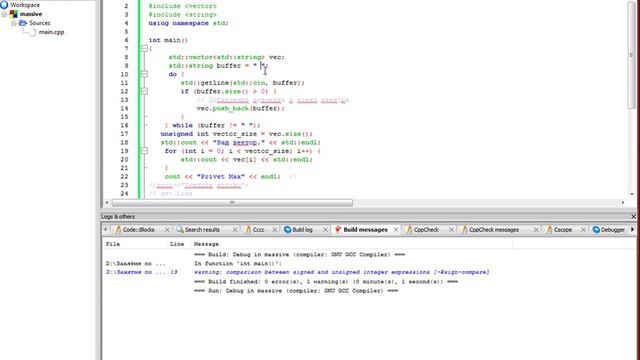Click line number 19 in warning row
Image resolution: width=640 pixels, height=360 pixels.
tap(174, 272)
